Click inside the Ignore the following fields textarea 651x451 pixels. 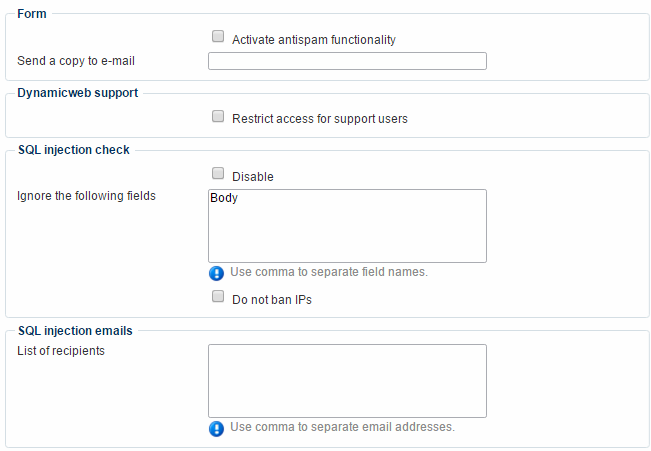click(347, 226)
